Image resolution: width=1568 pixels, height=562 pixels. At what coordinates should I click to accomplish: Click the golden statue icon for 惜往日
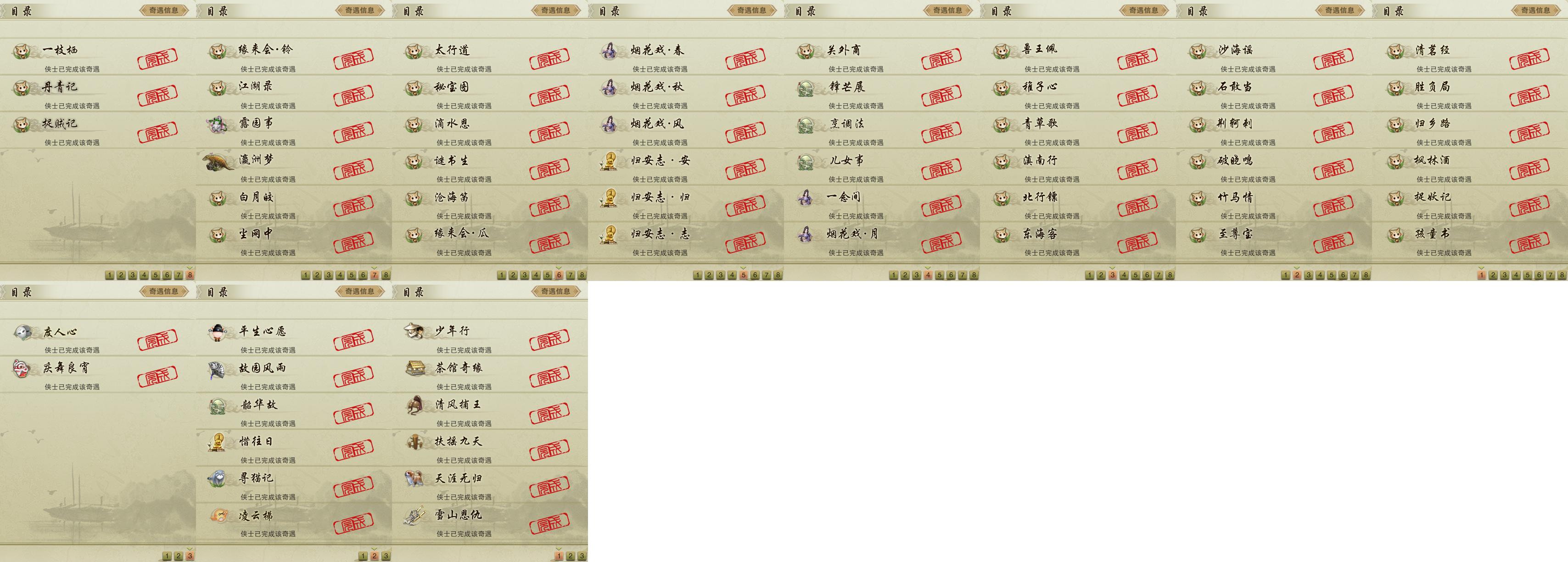[x=218, y=442]
